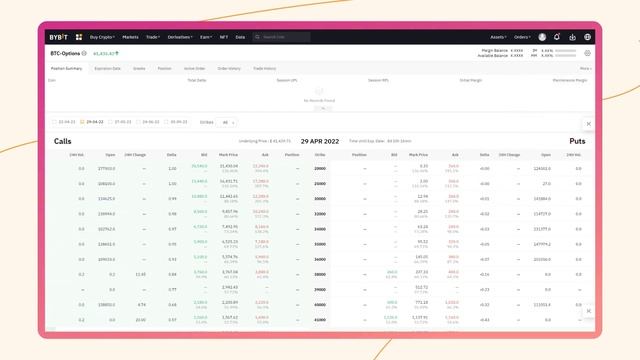640x360 pixels.
Task: Open the apps grid icon
Action: click(79, 37)
